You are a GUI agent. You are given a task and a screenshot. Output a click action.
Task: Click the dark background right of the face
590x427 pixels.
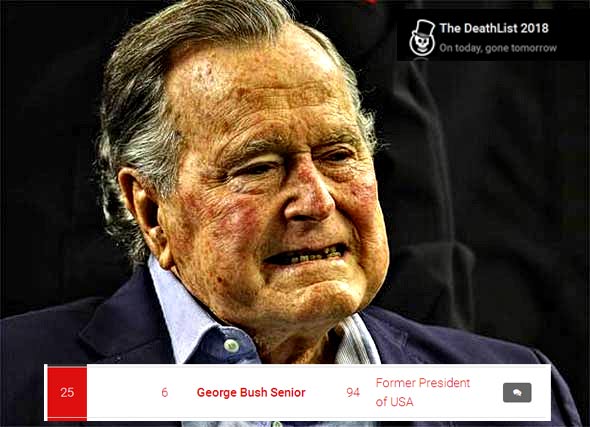(489, 188)
